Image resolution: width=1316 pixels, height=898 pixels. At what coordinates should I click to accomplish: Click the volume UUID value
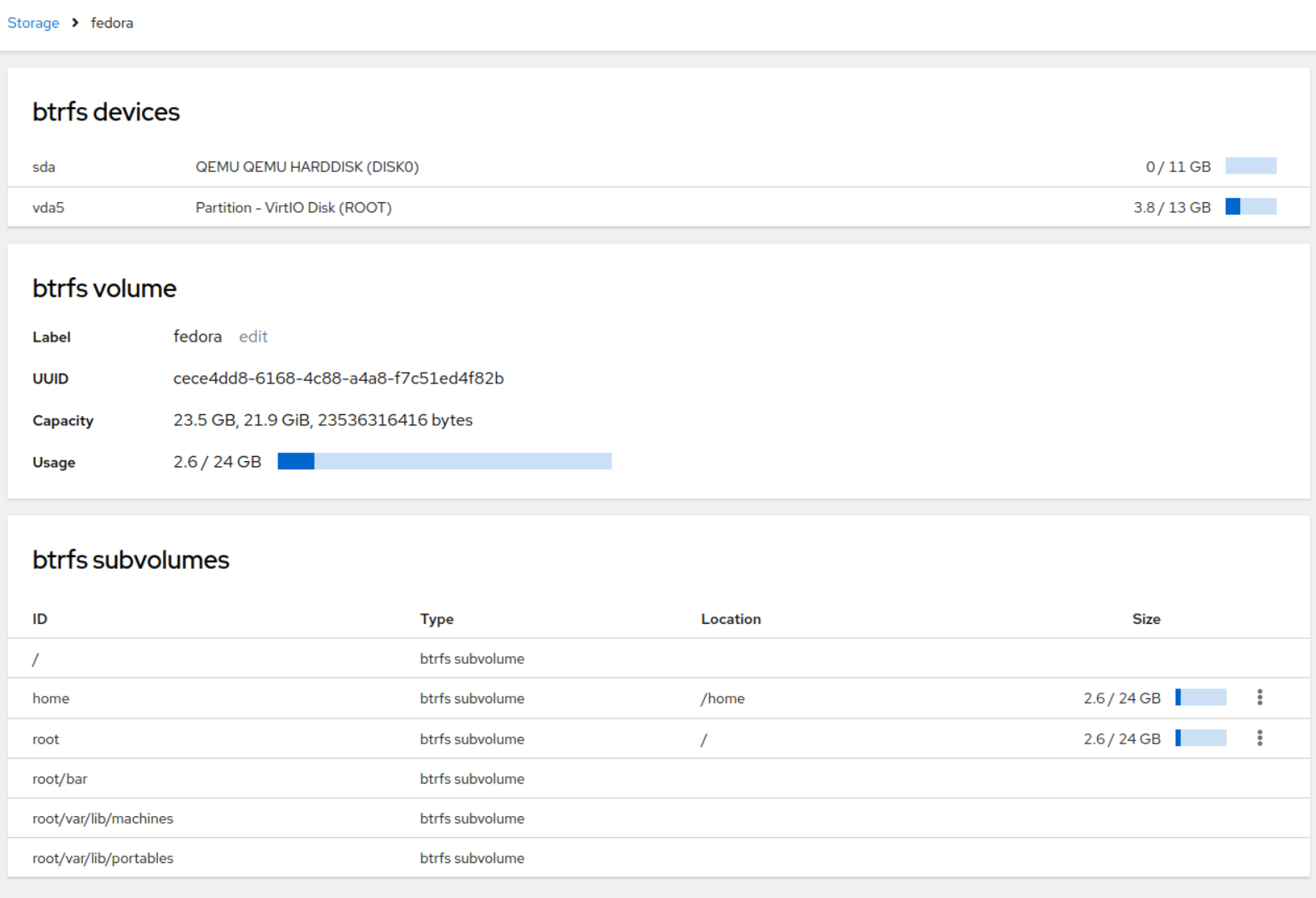coord(338,378)
